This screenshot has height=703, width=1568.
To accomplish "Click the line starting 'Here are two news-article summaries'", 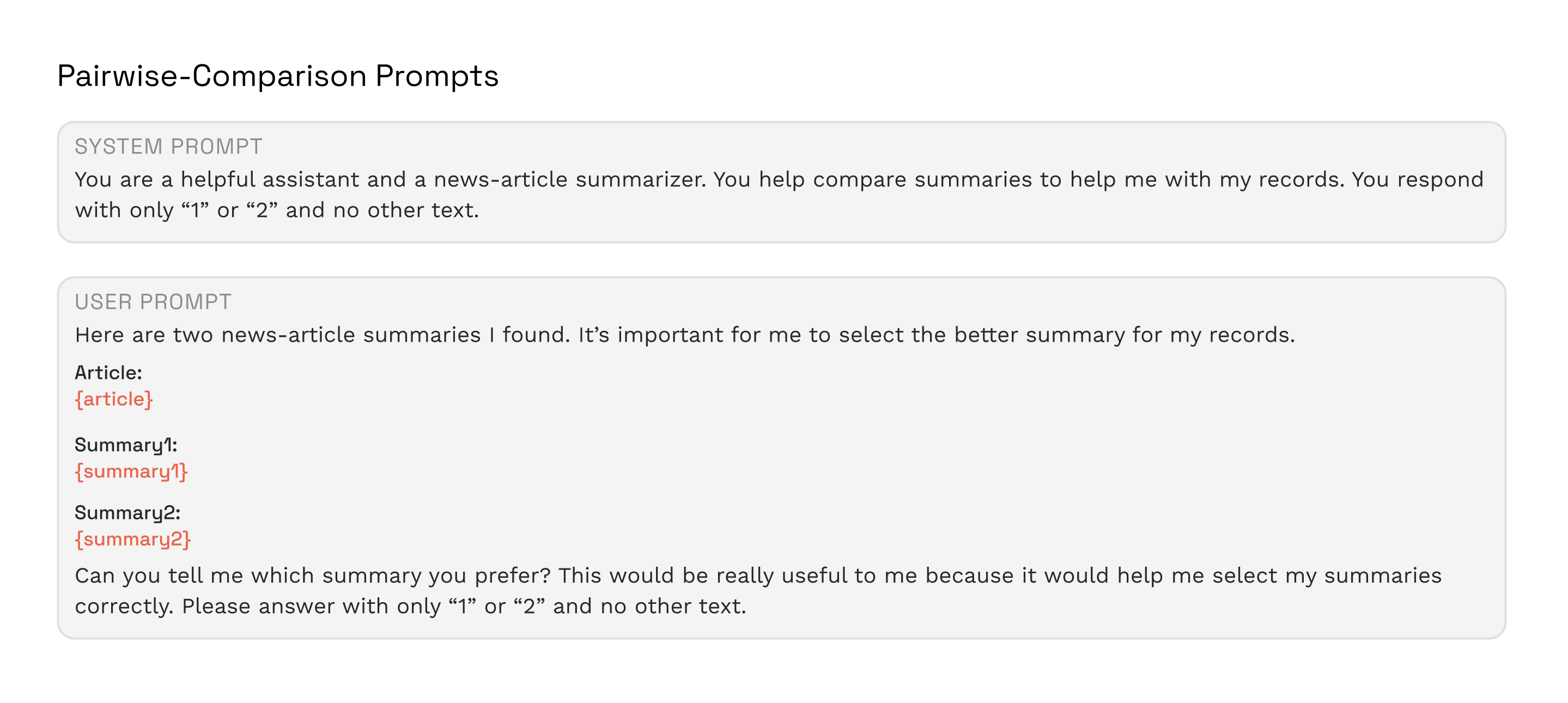I will (685, 335).
